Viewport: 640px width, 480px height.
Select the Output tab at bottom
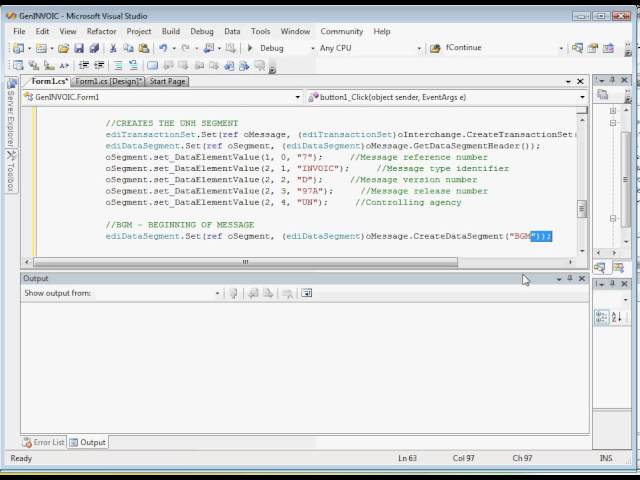tap(87, 442)
